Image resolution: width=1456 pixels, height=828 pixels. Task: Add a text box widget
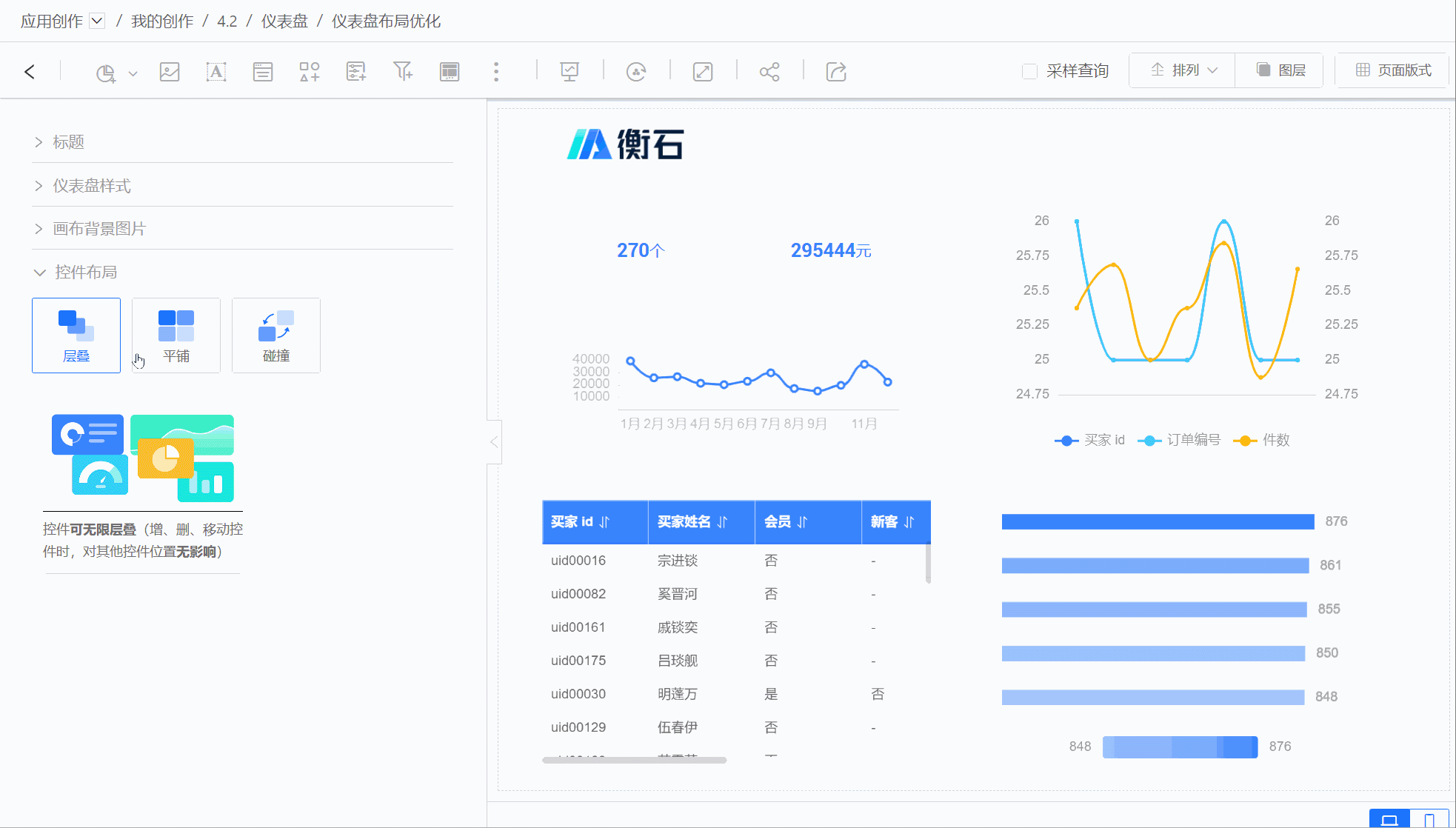(x=216, y=72)
